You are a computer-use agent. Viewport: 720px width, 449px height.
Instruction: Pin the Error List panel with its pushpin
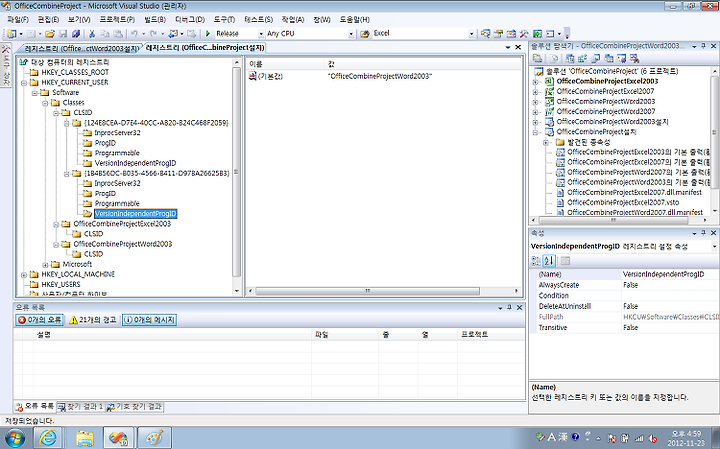pos(509,307)
